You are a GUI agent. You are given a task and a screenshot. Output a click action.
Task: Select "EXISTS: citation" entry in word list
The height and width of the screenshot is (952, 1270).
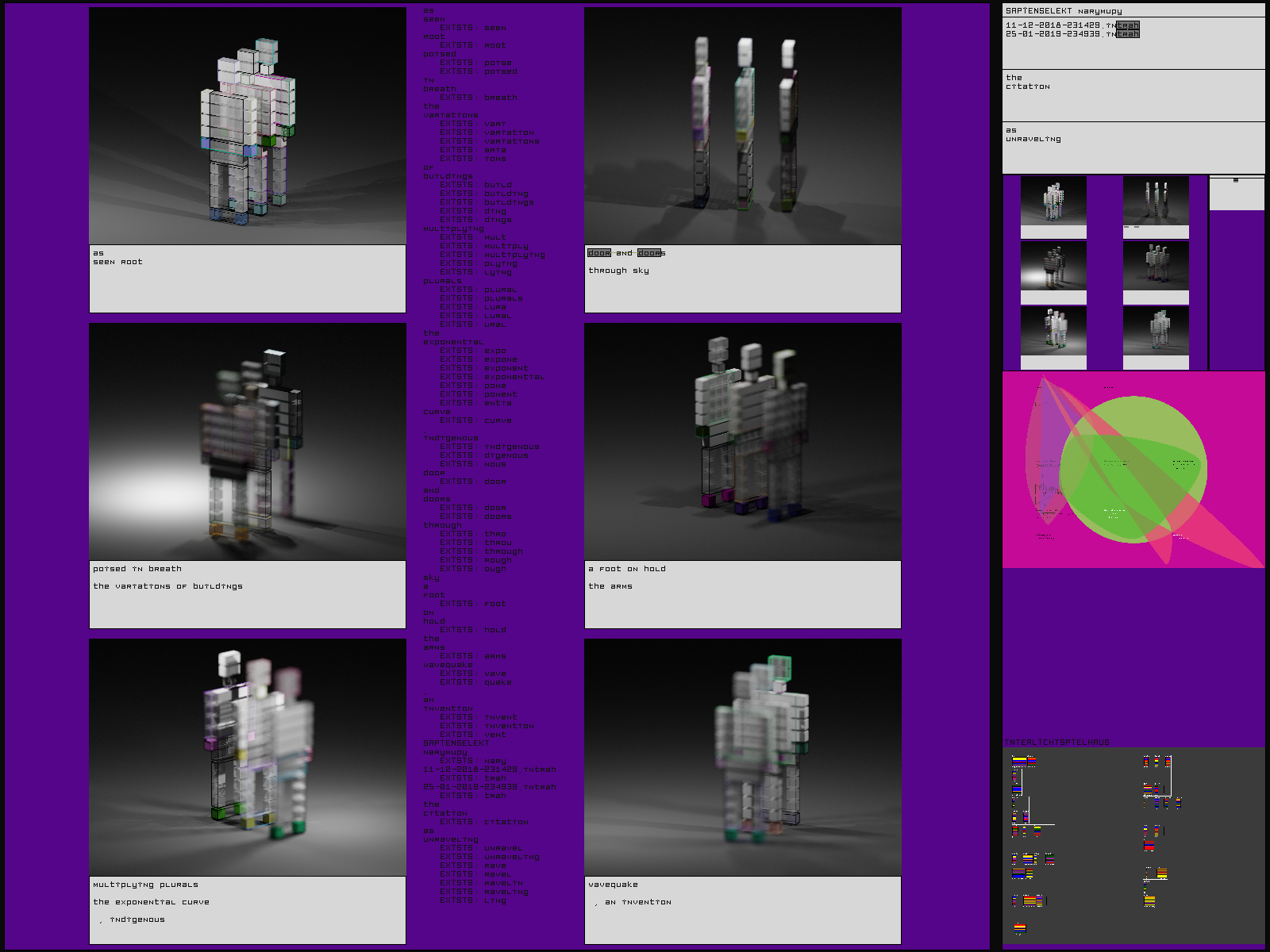pos(484,822)
